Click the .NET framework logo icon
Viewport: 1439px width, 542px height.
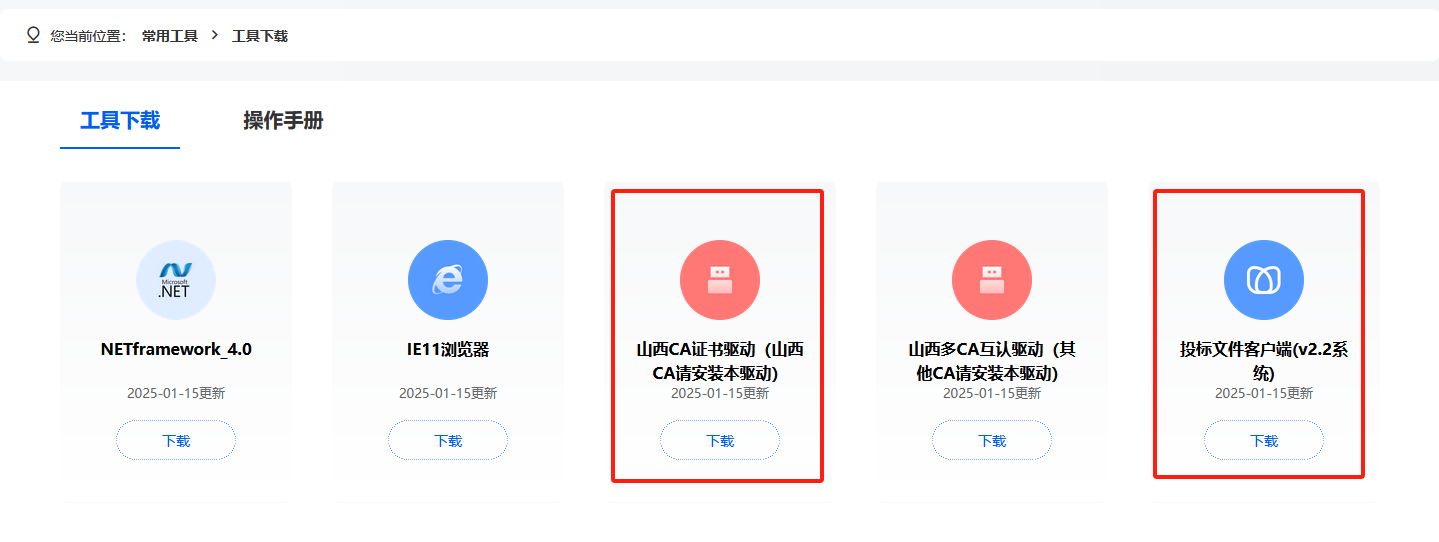176,280
